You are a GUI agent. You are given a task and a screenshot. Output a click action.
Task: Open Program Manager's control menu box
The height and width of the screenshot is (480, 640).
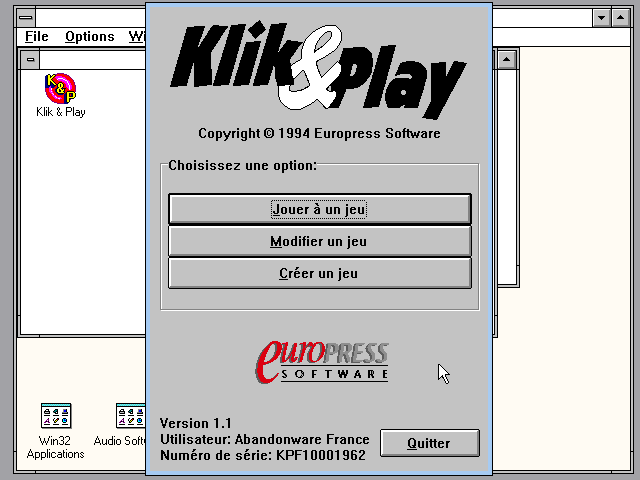27,17
